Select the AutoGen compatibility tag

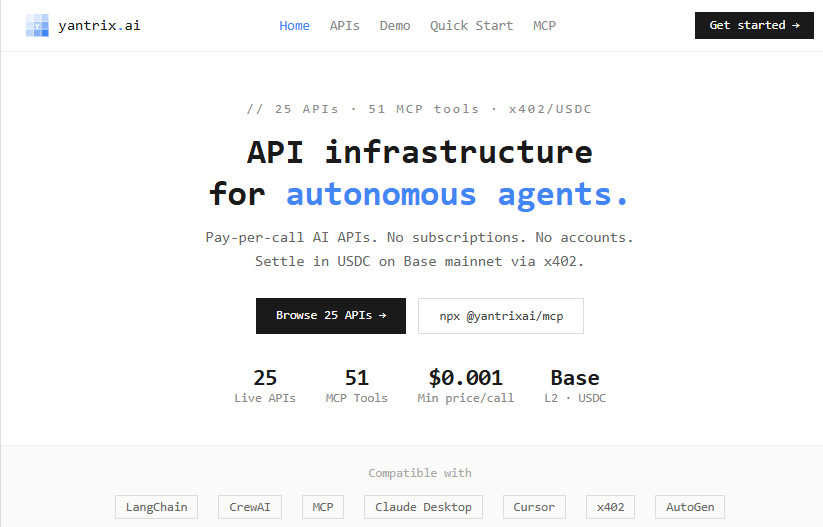pyautogui.click(x=690, y=507)
